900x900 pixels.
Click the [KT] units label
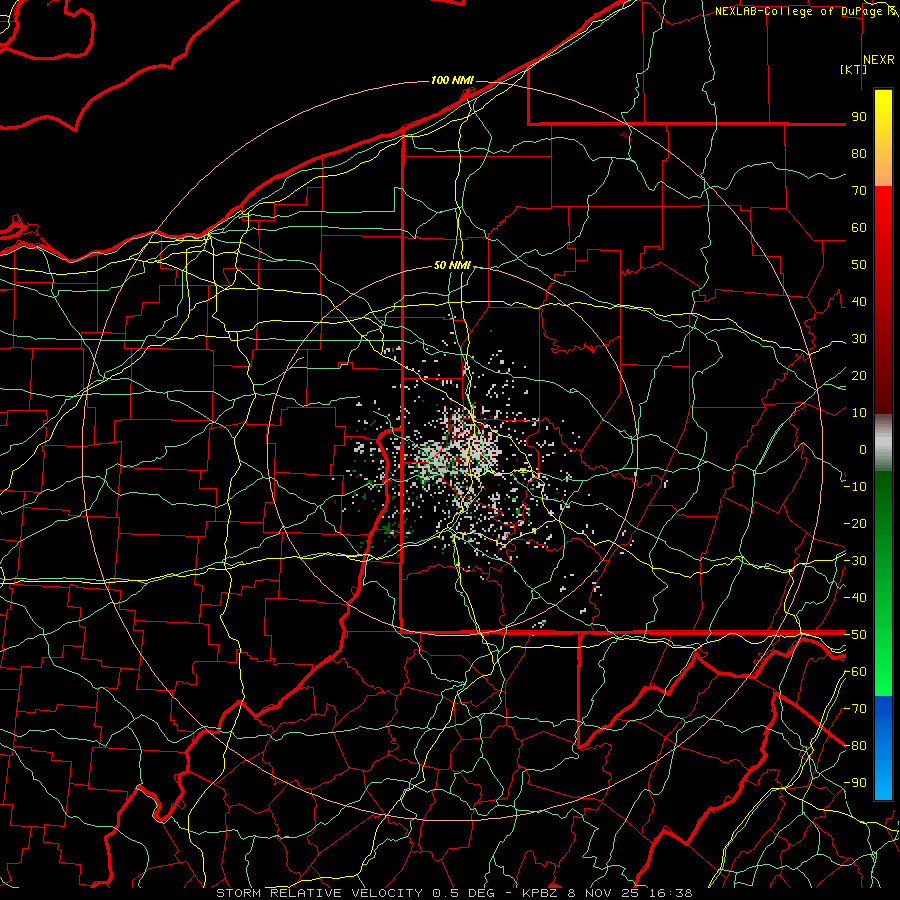[853, 69]
